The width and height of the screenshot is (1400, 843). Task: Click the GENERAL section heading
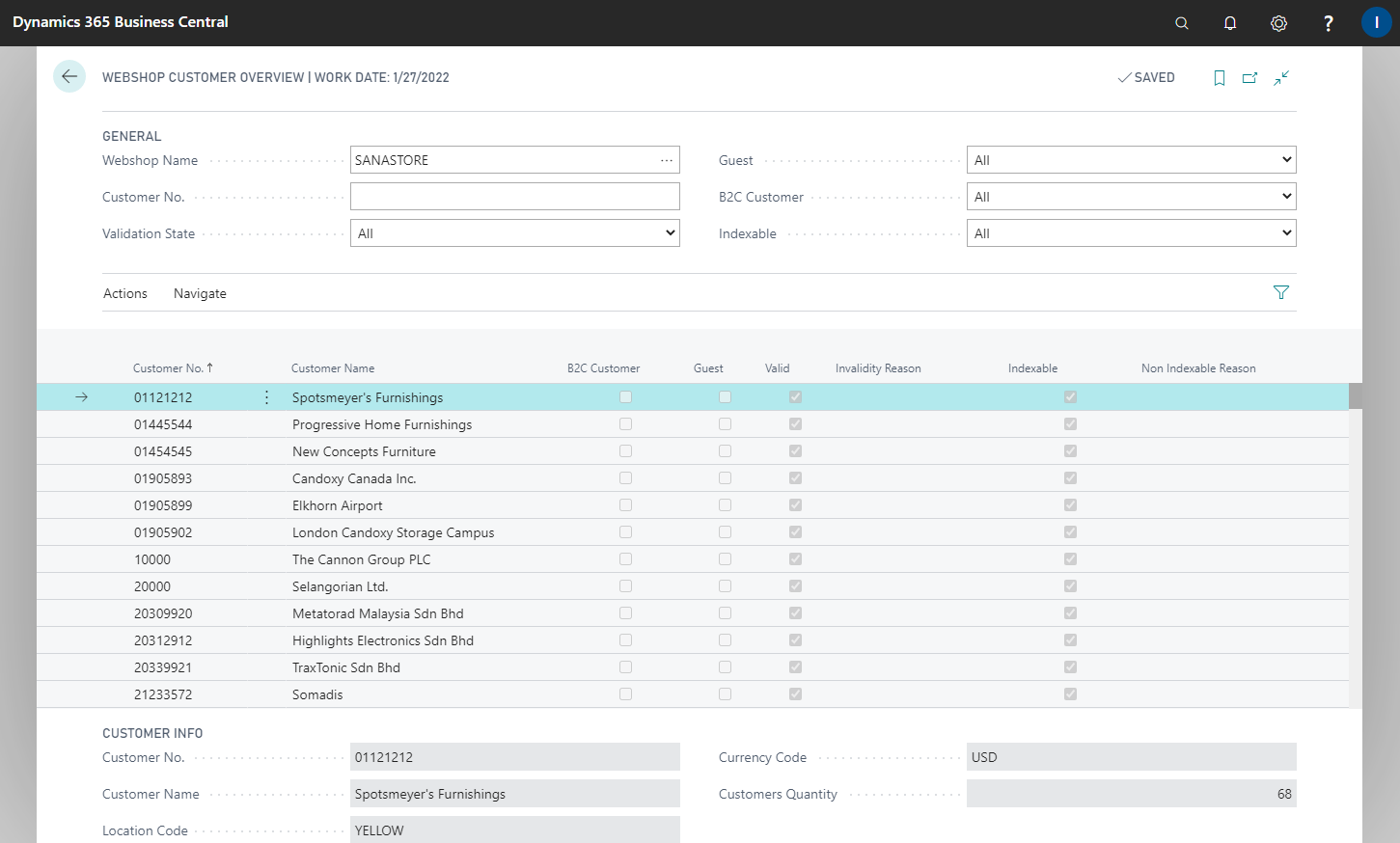pyautogui.click(x=132, y=136)
